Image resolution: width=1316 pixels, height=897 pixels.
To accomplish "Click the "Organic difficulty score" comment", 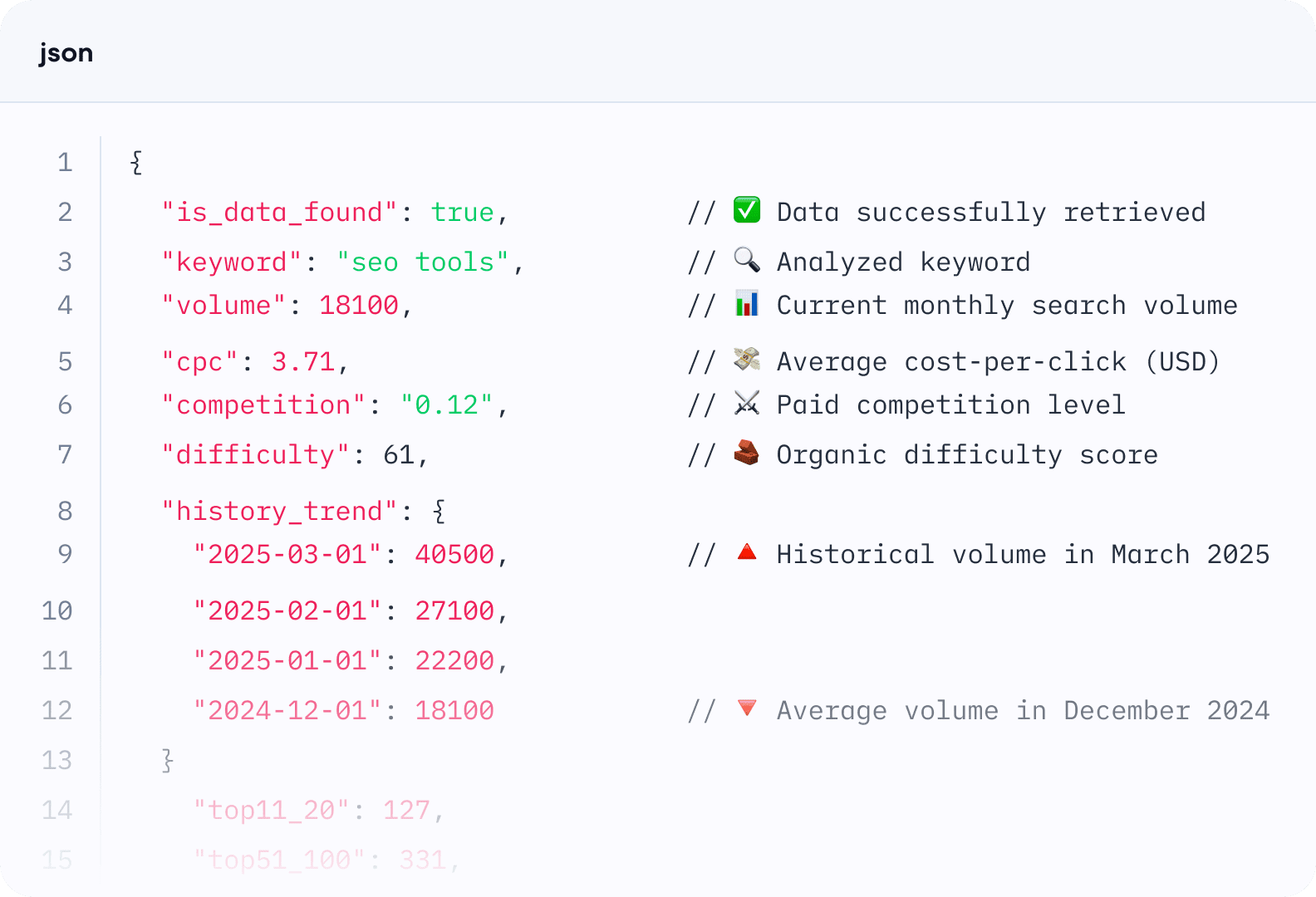I will (967, 455).
